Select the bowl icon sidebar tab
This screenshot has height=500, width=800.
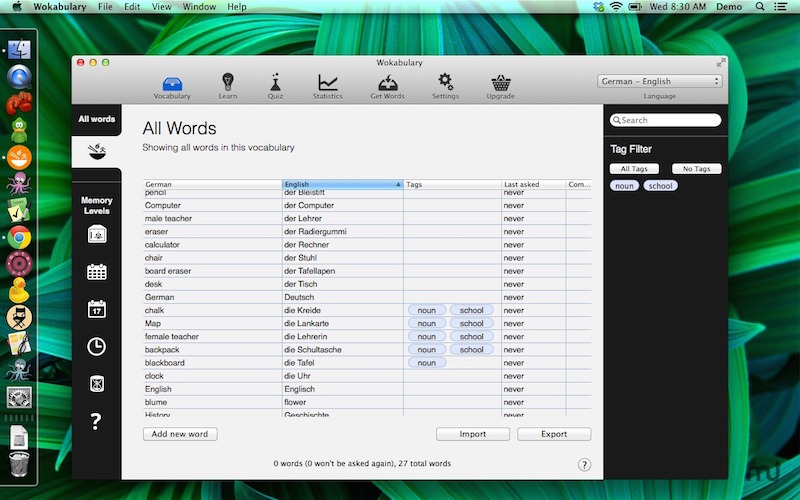point(96,151)
